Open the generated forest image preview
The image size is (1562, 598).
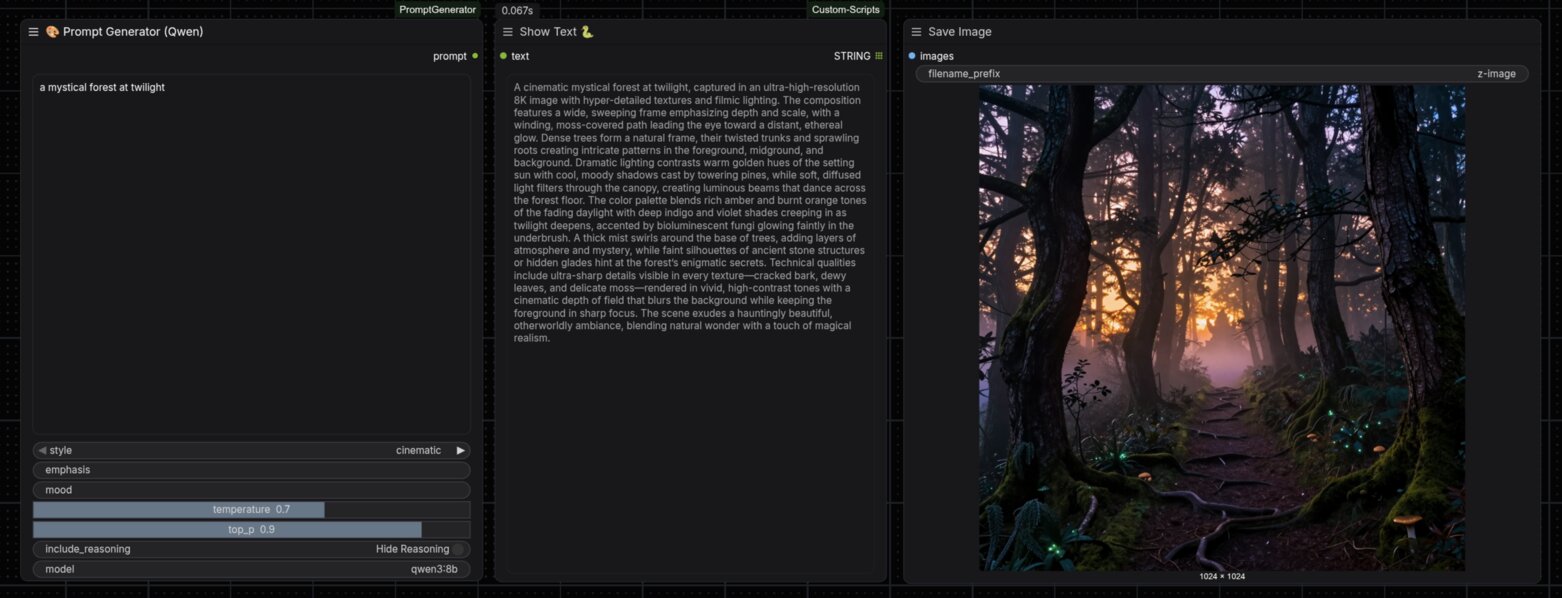(1222, 328)
